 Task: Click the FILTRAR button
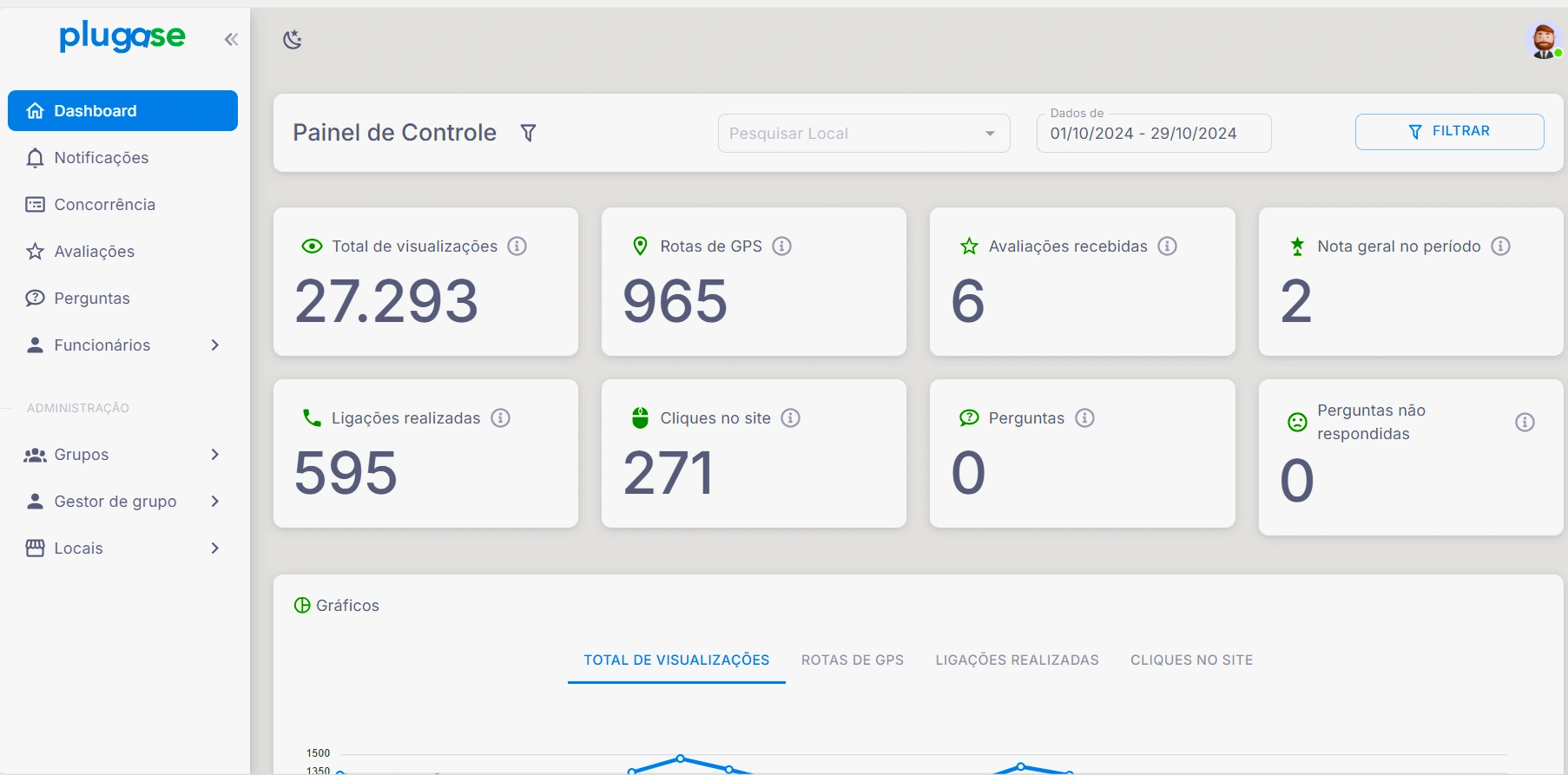1449,132
